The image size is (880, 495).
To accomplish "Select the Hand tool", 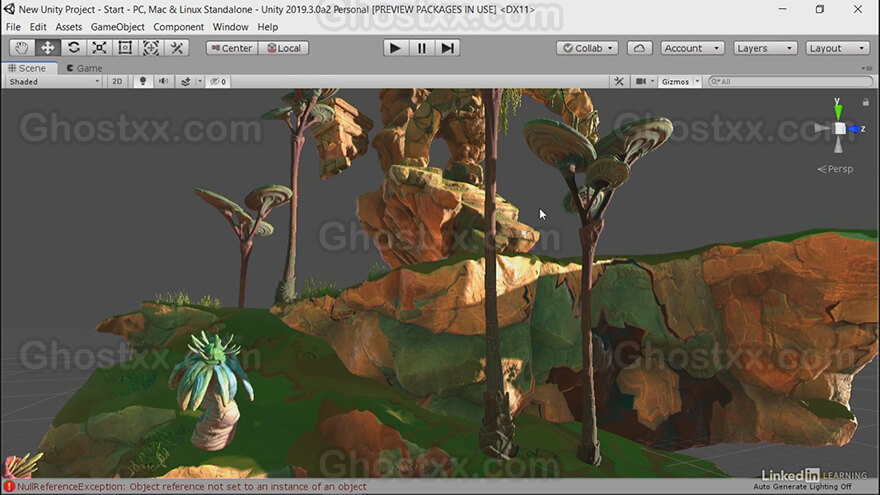I will coord(22,48).
